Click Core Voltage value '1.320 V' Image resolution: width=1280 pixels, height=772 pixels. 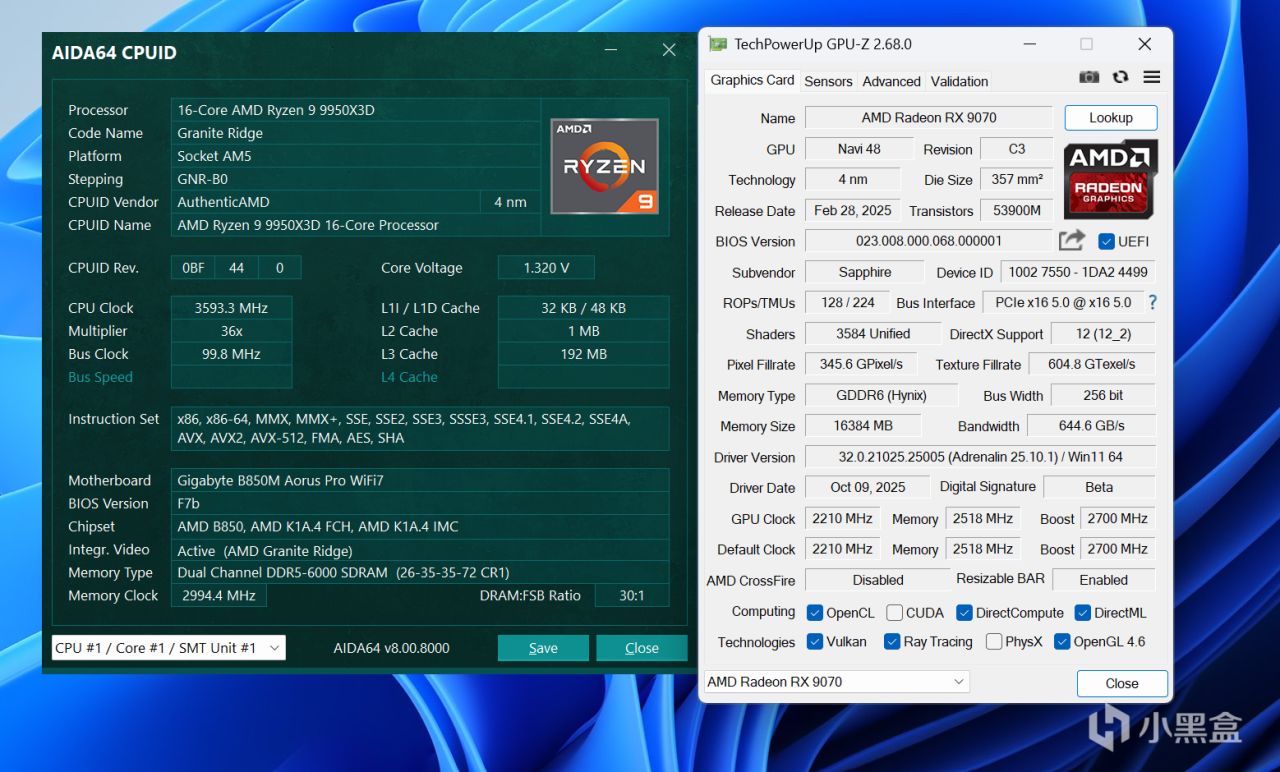click(546, 268)
